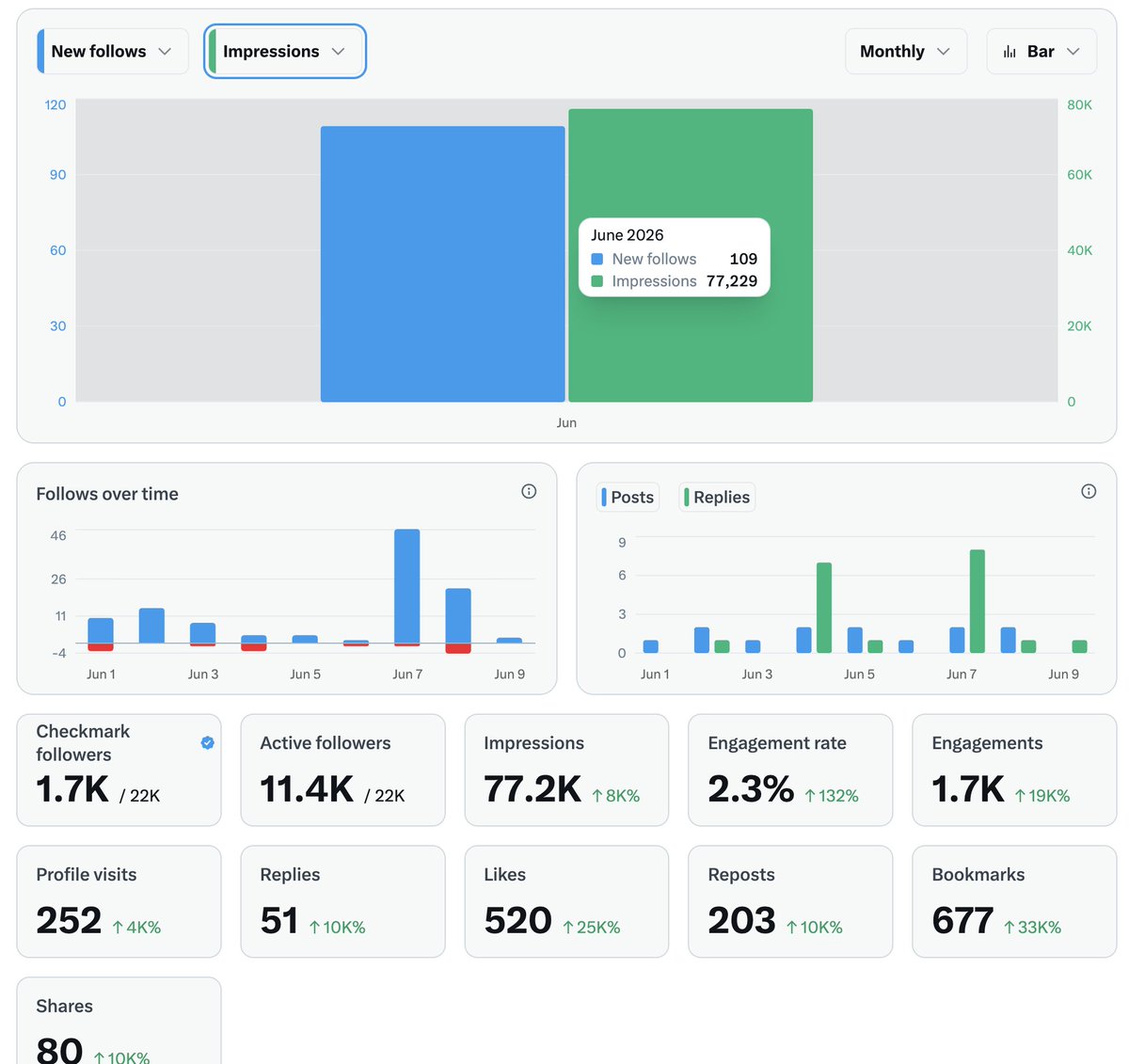Click the 'Jun' x-axis label of main chart

point(566,423)
